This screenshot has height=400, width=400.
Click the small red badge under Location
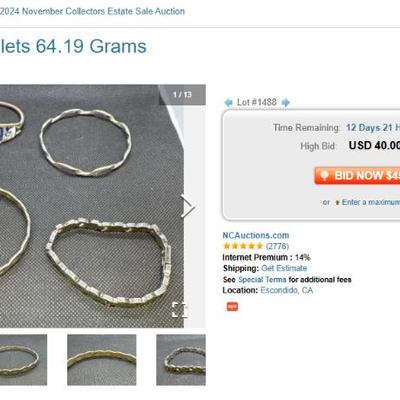click(232, 306)
